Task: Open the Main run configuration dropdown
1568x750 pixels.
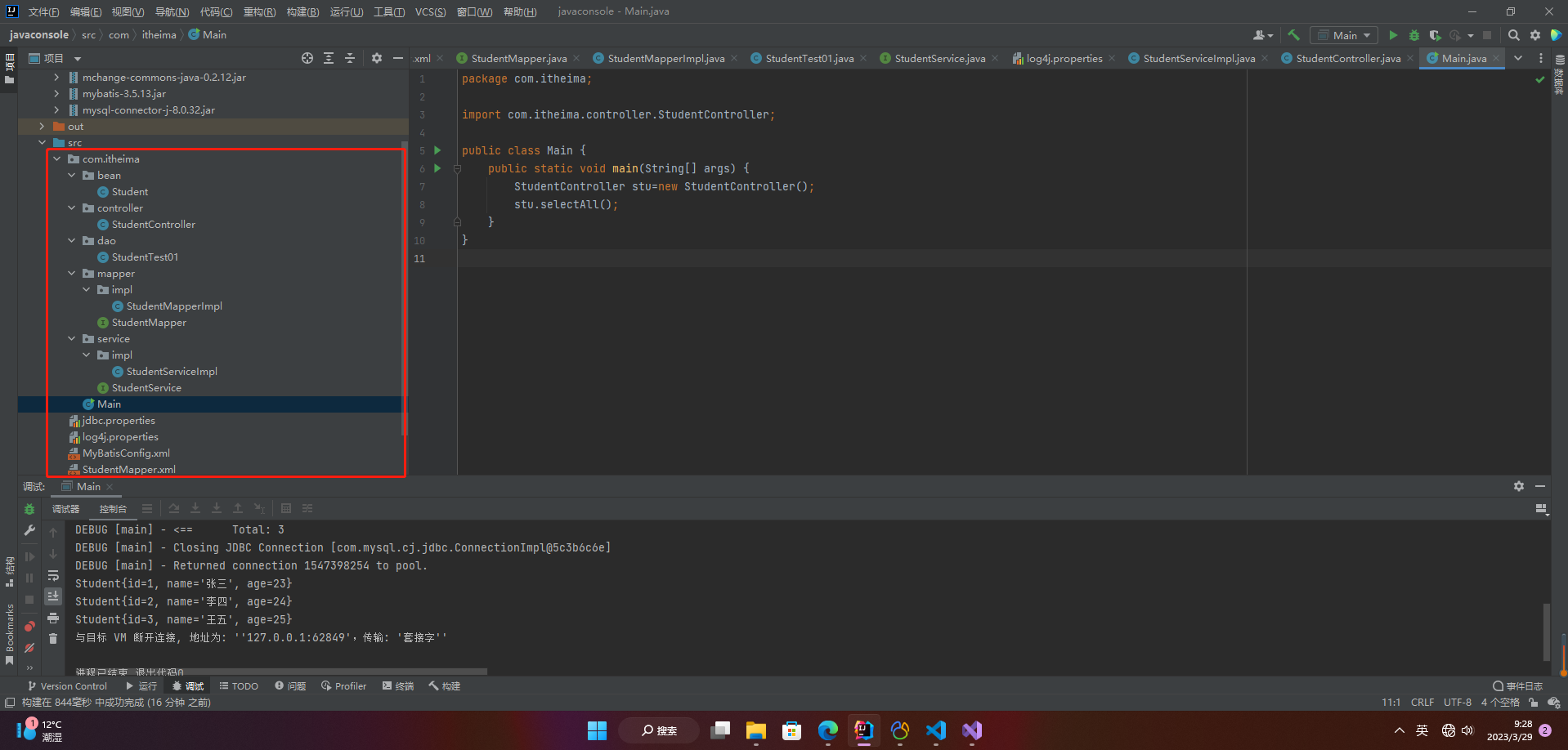Action: 1344,35
